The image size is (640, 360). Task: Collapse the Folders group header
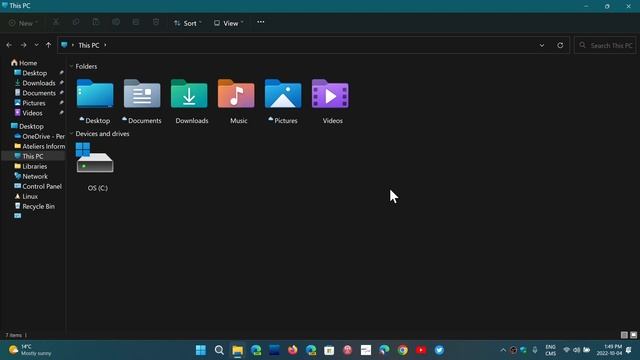click(x=71, y=66)
